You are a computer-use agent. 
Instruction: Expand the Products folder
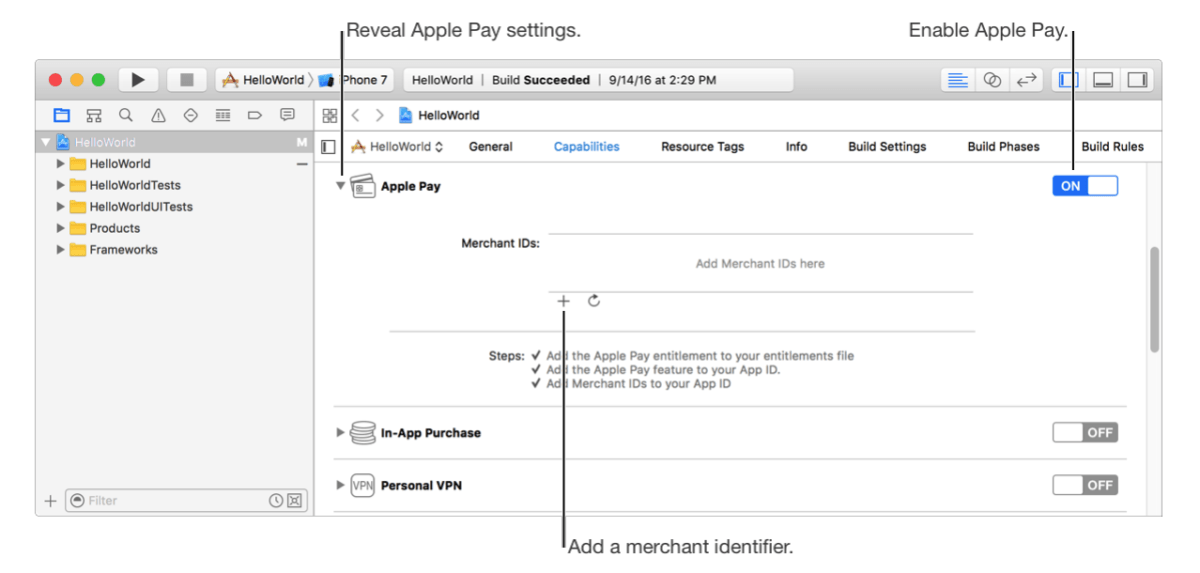(x=61, y=229)
